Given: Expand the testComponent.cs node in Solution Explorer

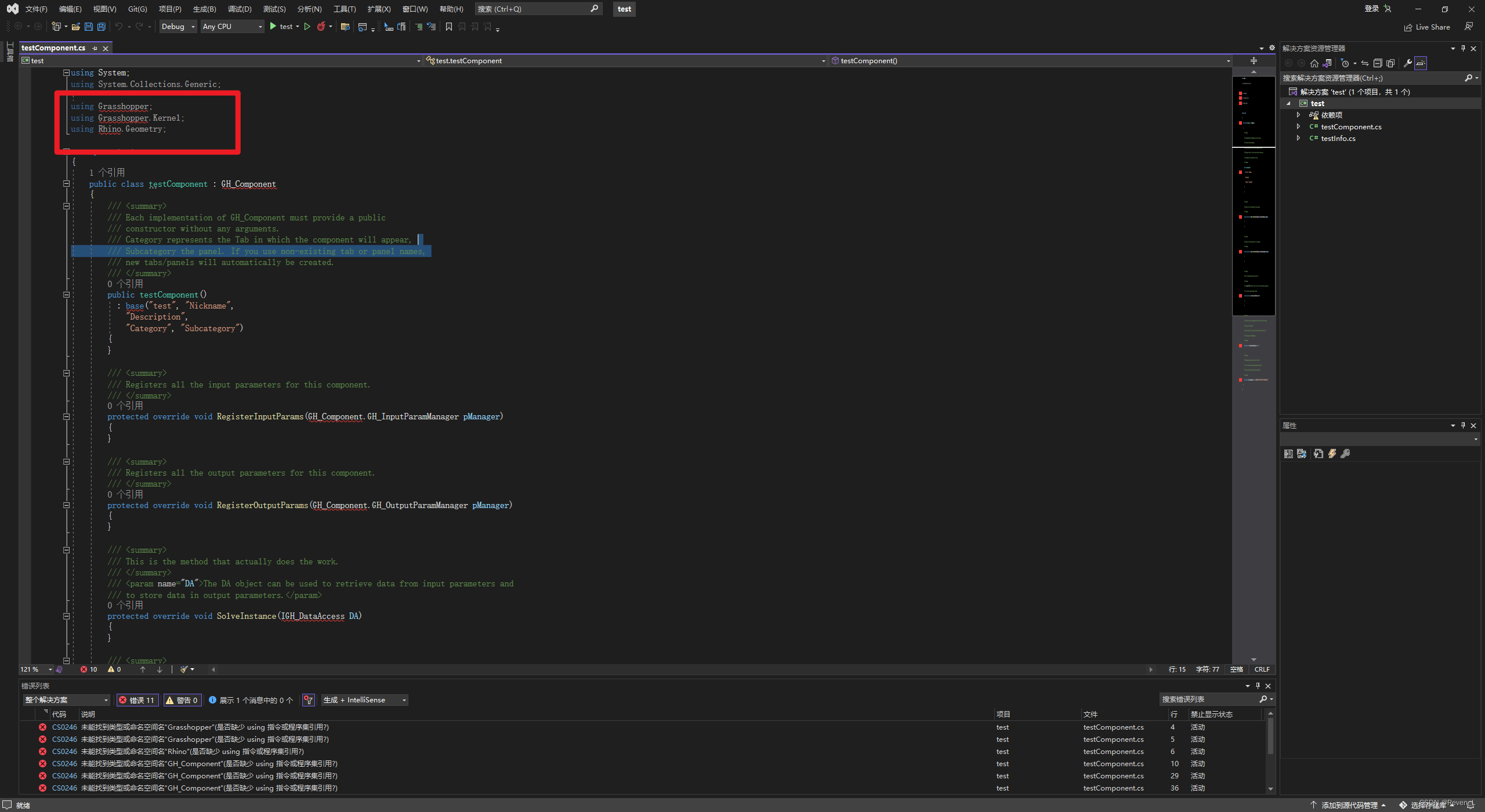Looking at the screenshot, I should point(1299,126).
